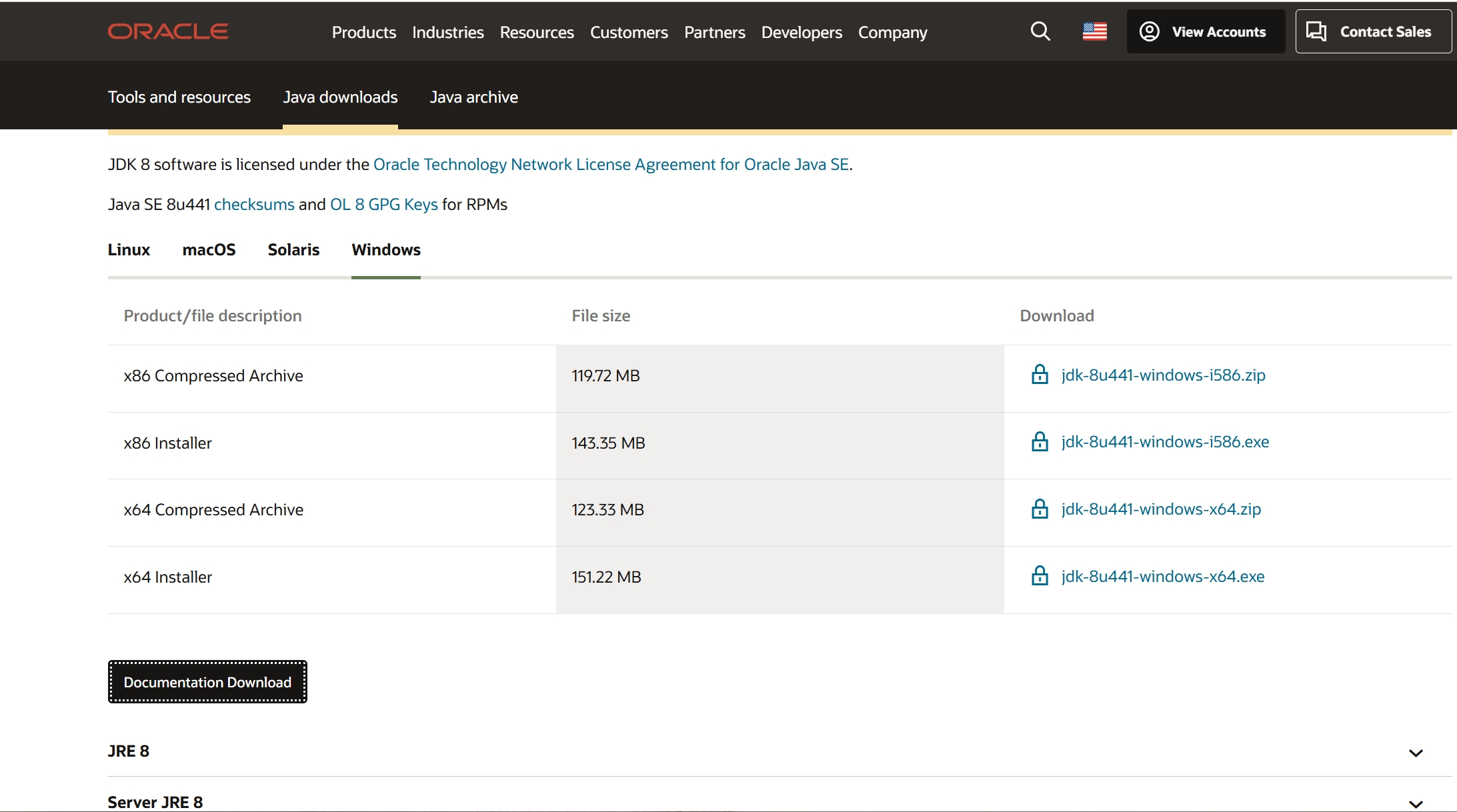This screenshot has width=1457, height=812.
Task: Click the search magnifier icon
Action: point(1040,31)
